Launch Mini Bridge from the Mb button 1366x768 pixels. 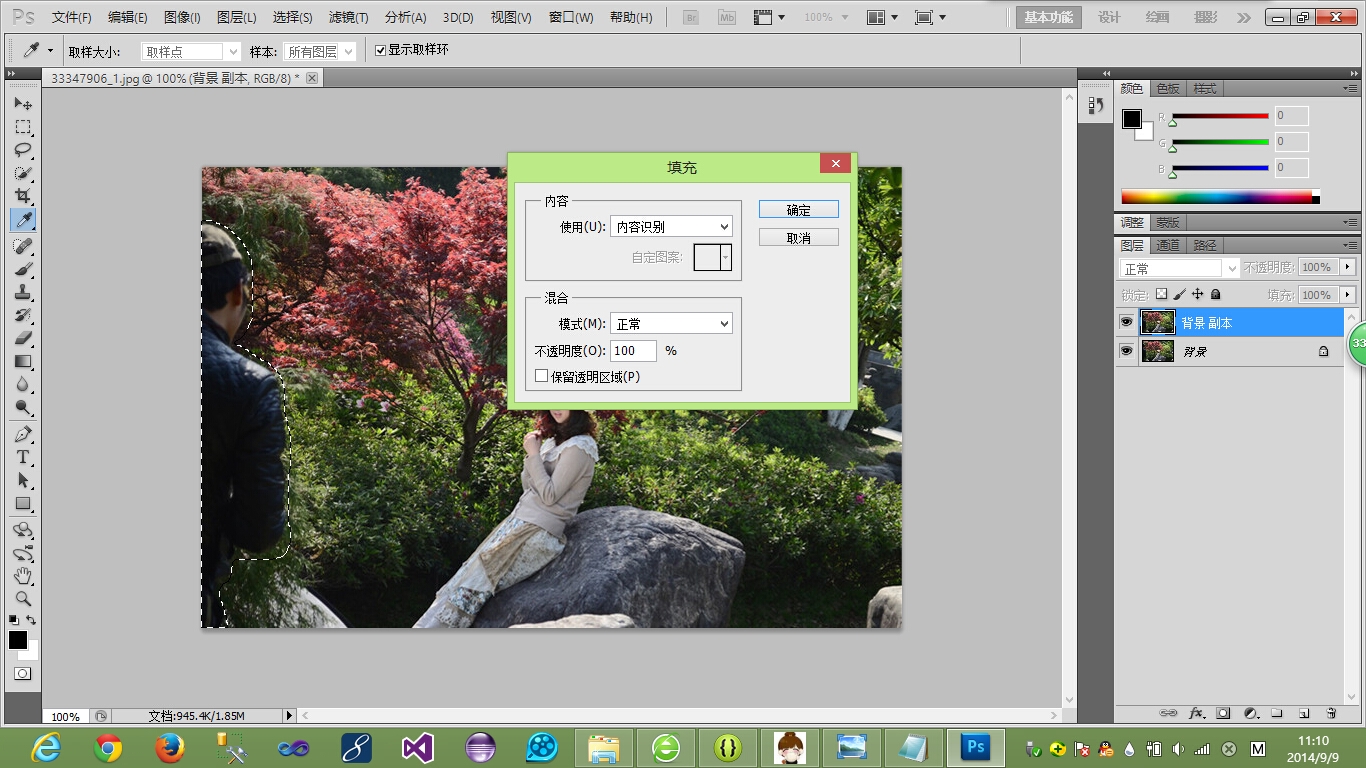point(726,17)
